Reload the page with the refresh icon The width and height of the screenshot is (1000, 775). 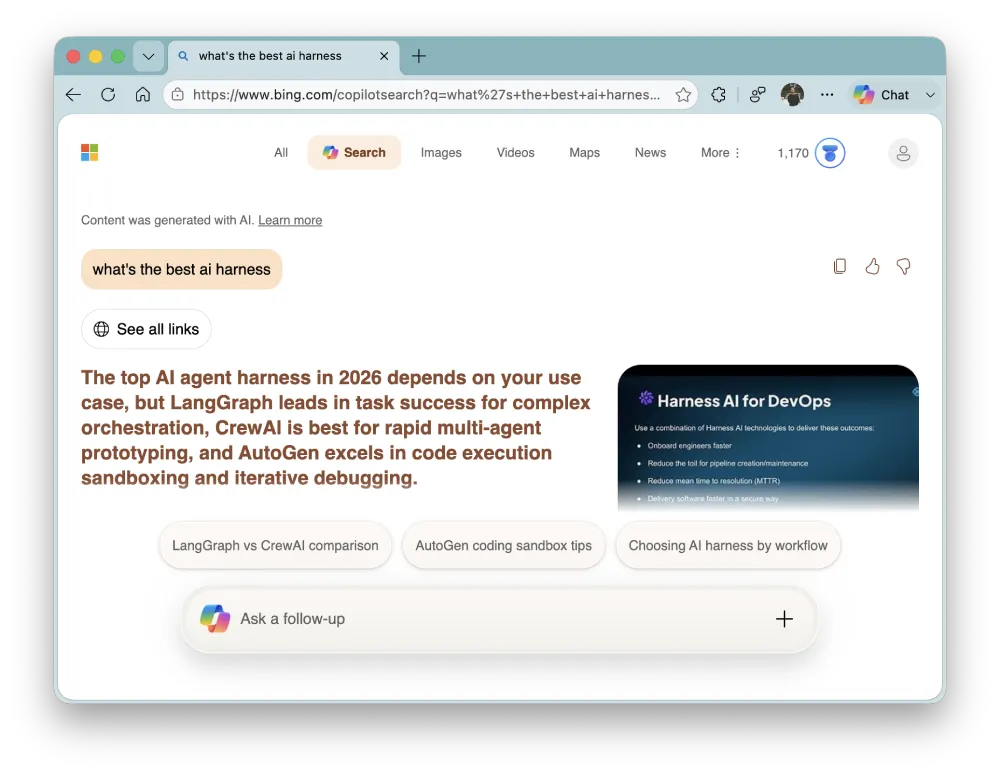108,95
